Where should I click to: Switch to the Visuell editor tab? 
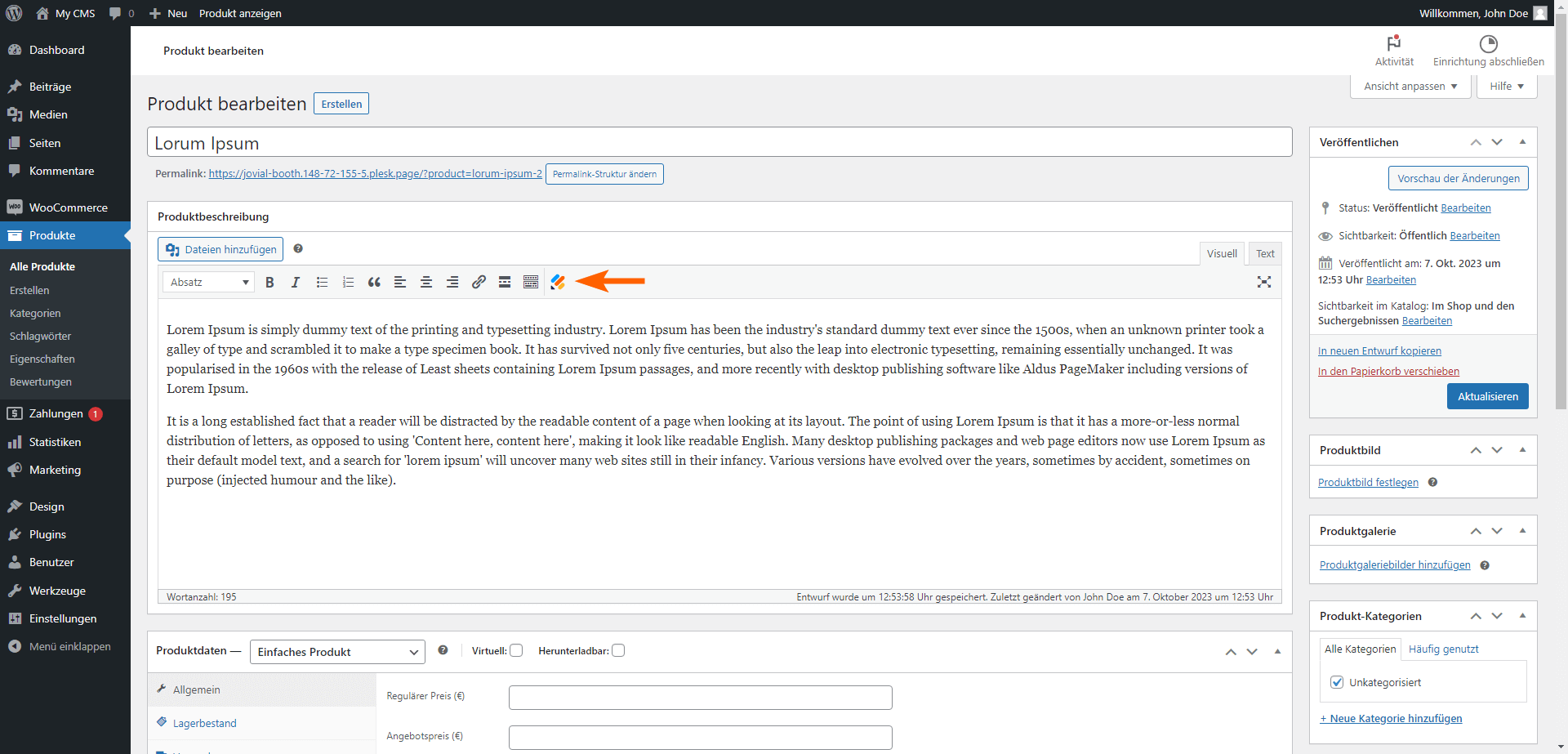[x=1222, y=254]
